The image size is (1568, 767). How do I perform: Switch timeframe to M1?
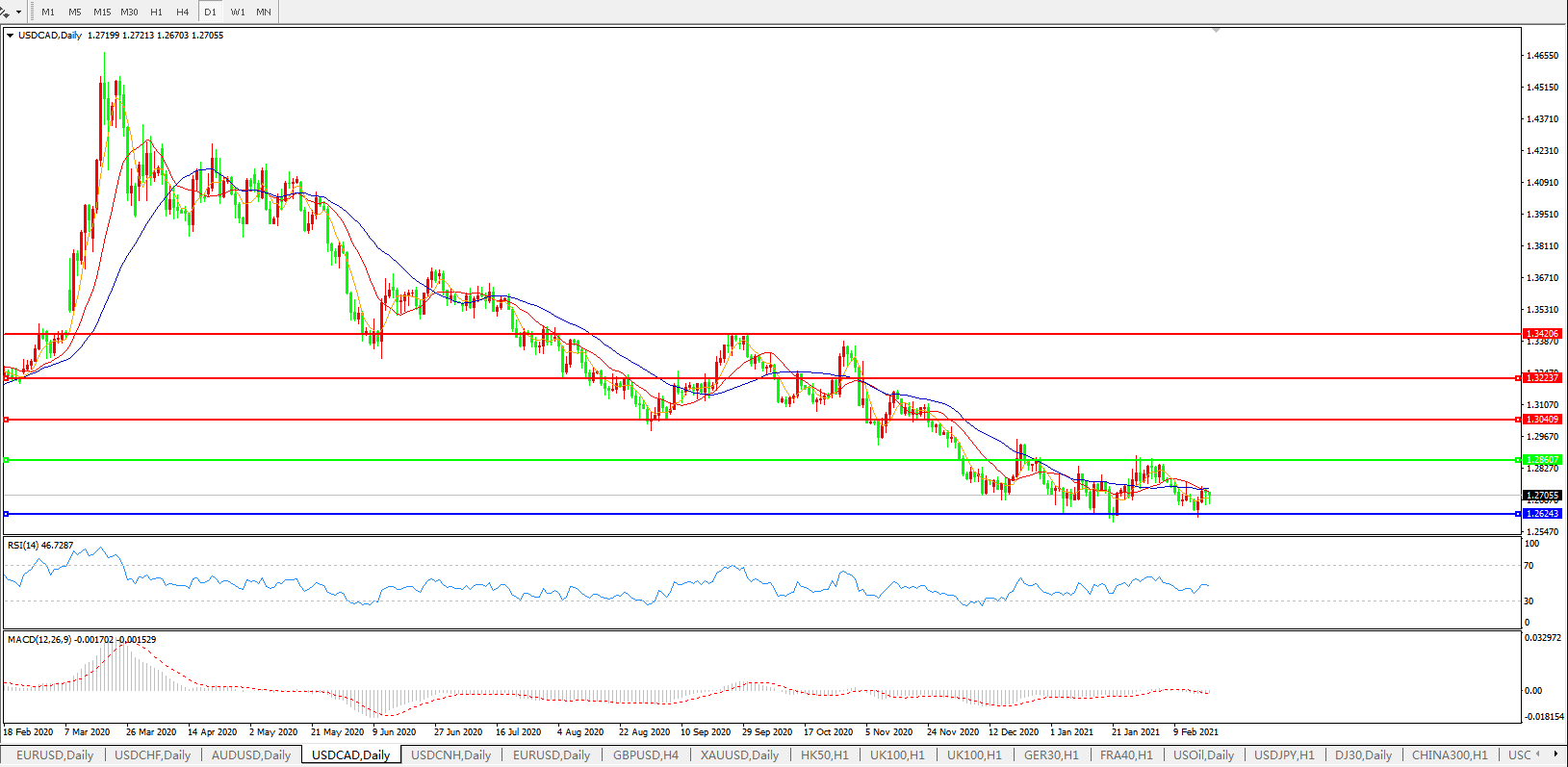[x=48, y=13]
